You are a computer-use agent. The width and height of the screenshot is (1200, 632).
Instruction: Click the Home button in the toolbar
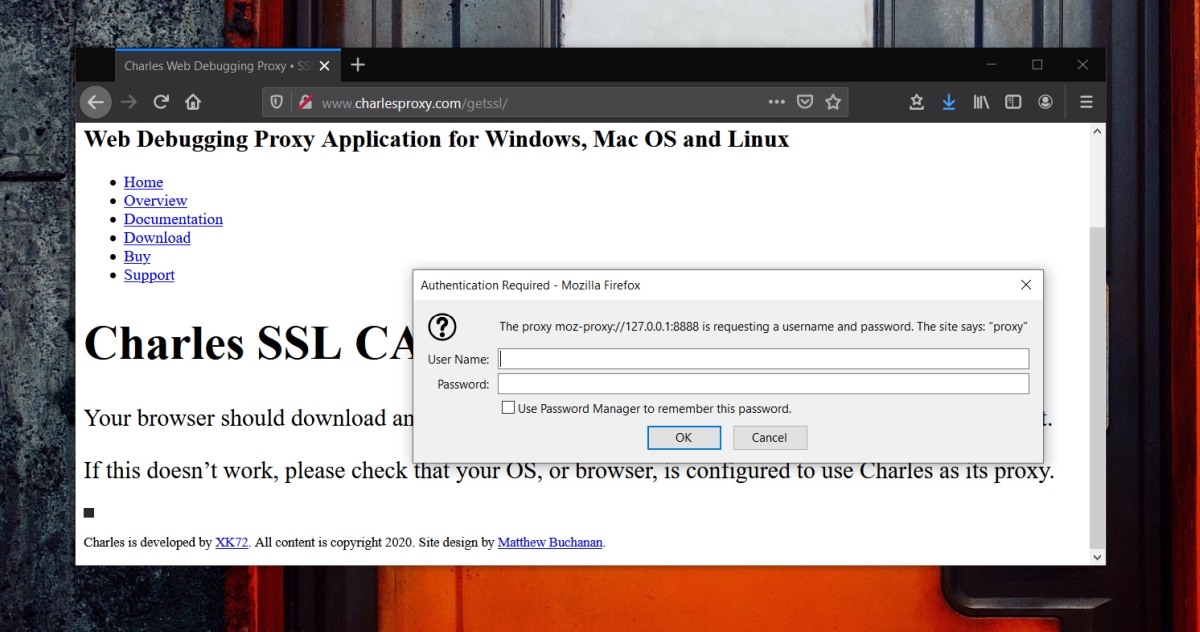pyautogui.click(x=192, y=101)
